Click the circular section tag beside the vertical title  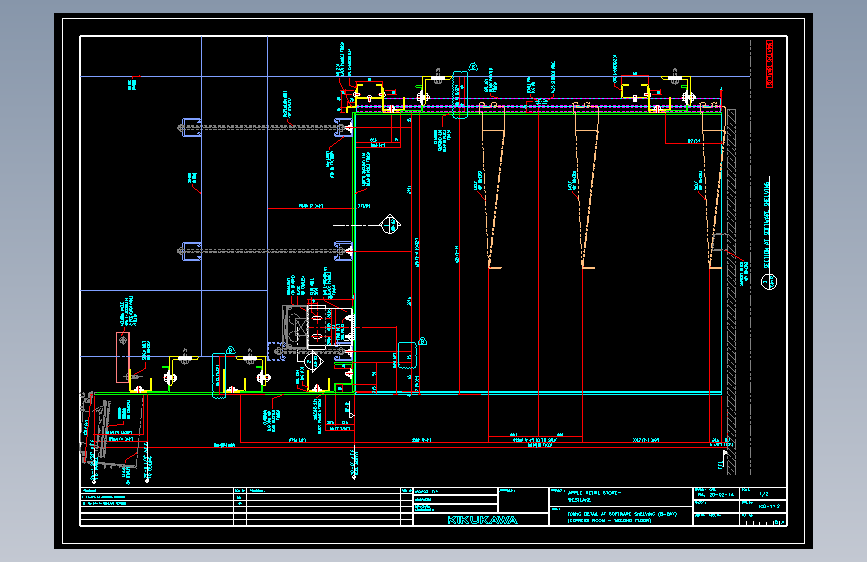point(769,282)
